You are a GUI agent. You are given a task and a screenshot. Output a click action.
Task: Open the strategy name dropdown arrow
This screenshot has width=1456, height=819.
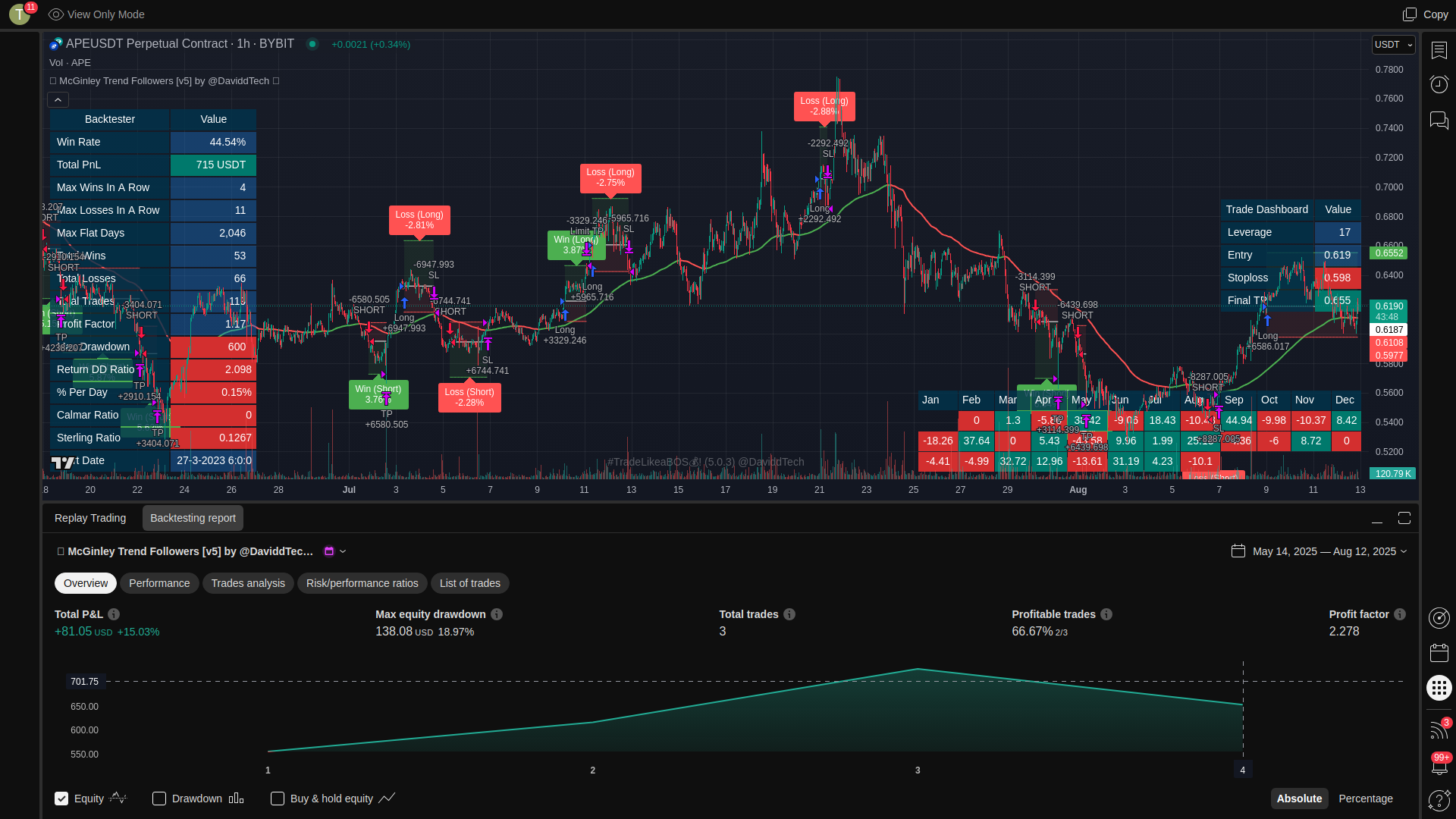click(343, 551)
